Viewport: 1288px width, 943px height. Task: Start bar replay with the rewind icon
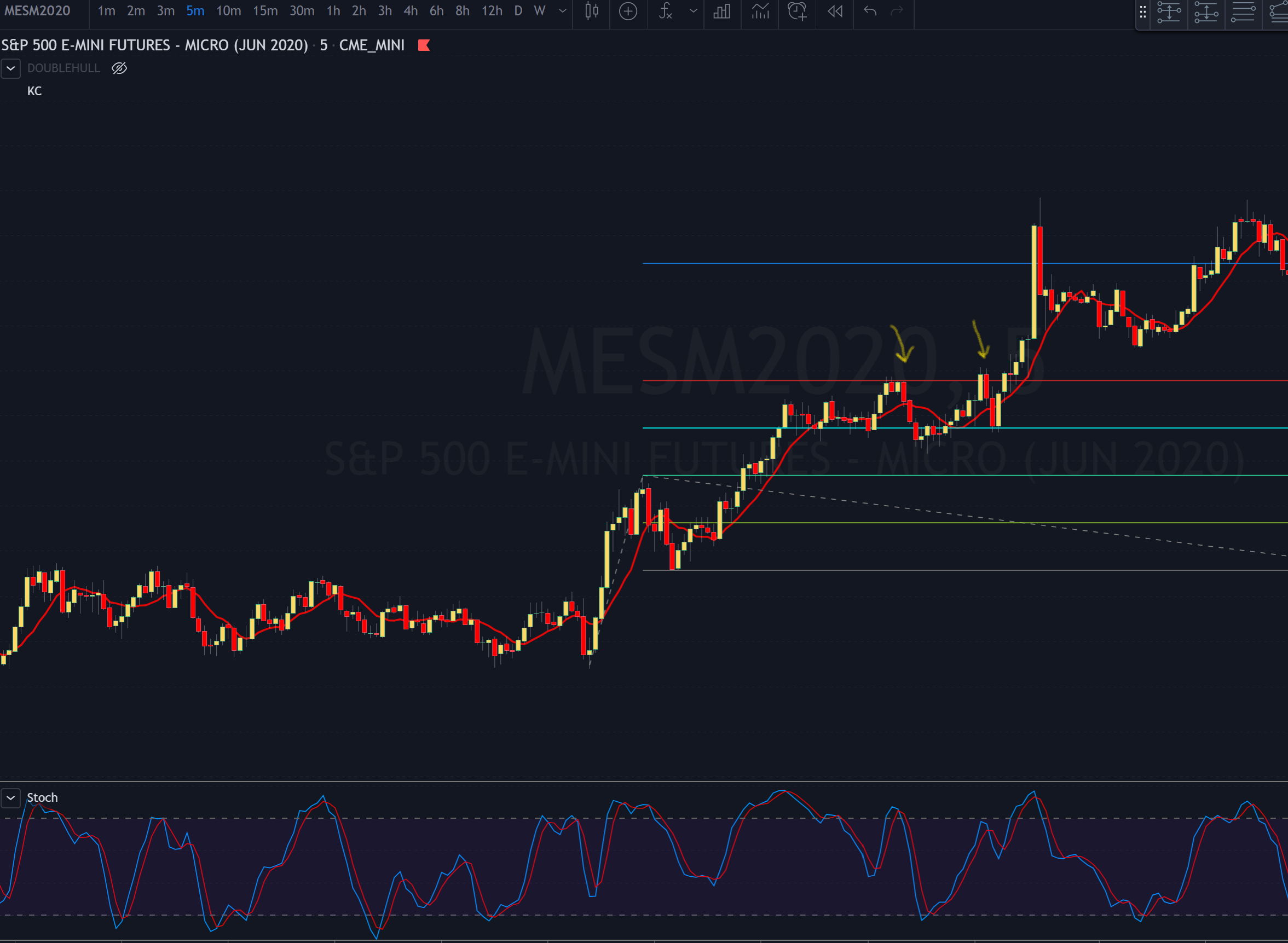(835, 11)
